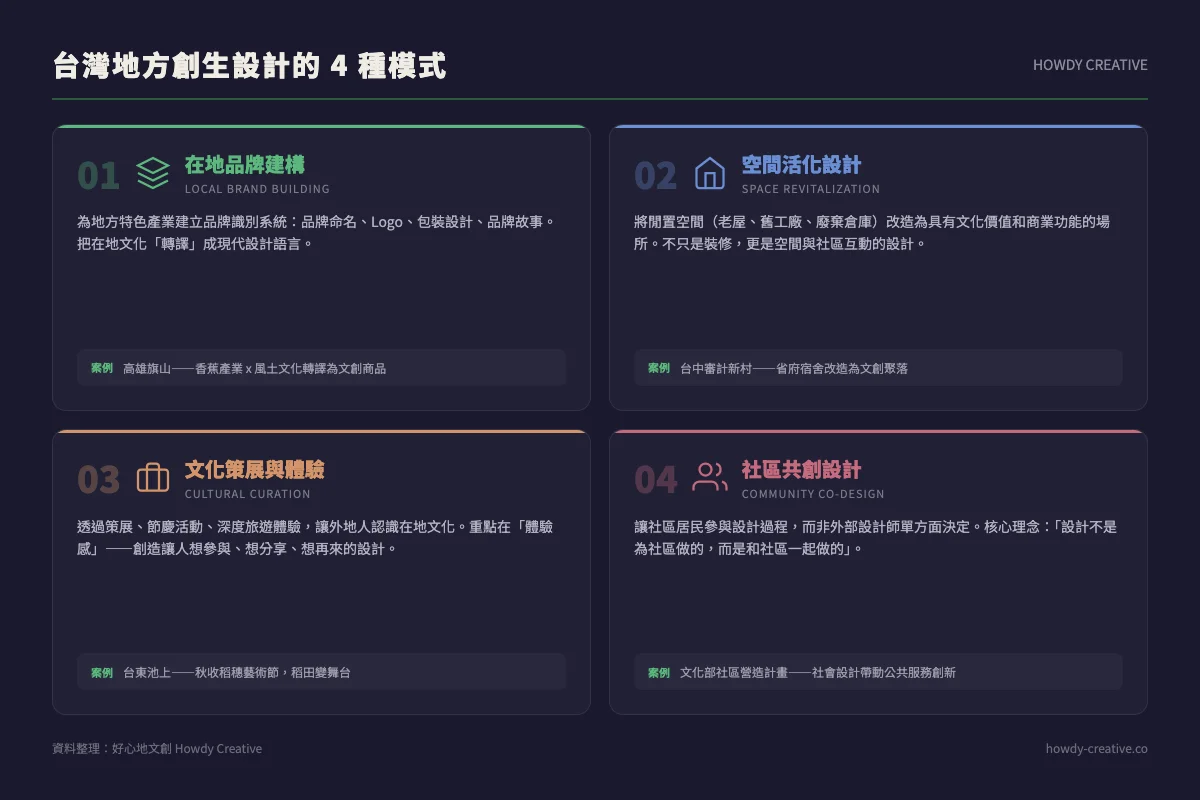Viewport: 1200px width, 800px height.
Task: Click the green divider under the page title
Action: [600, 99]
